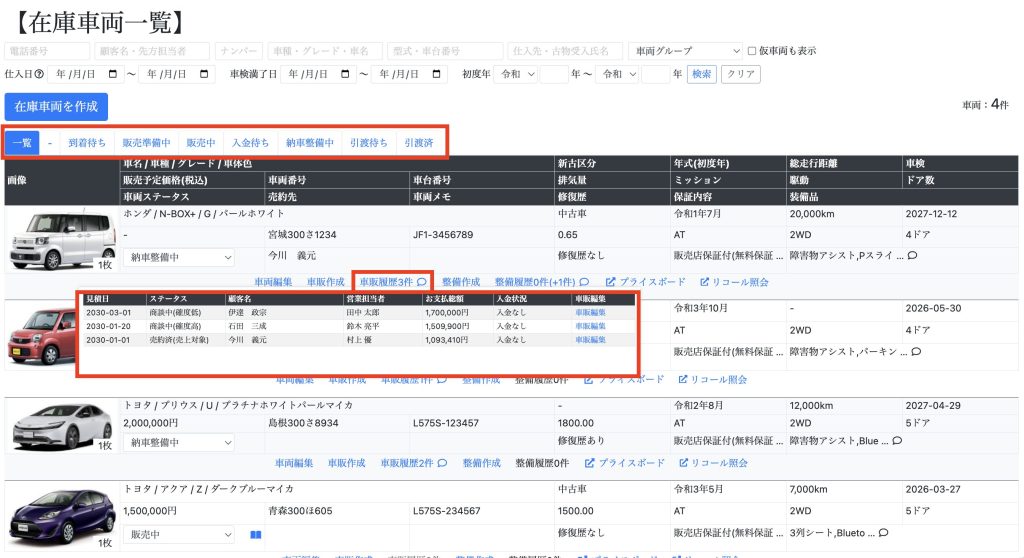Click the comment bubble icon beside 車販履歴3件
This screenshot has width=1024, height=558.
point(422,283)
